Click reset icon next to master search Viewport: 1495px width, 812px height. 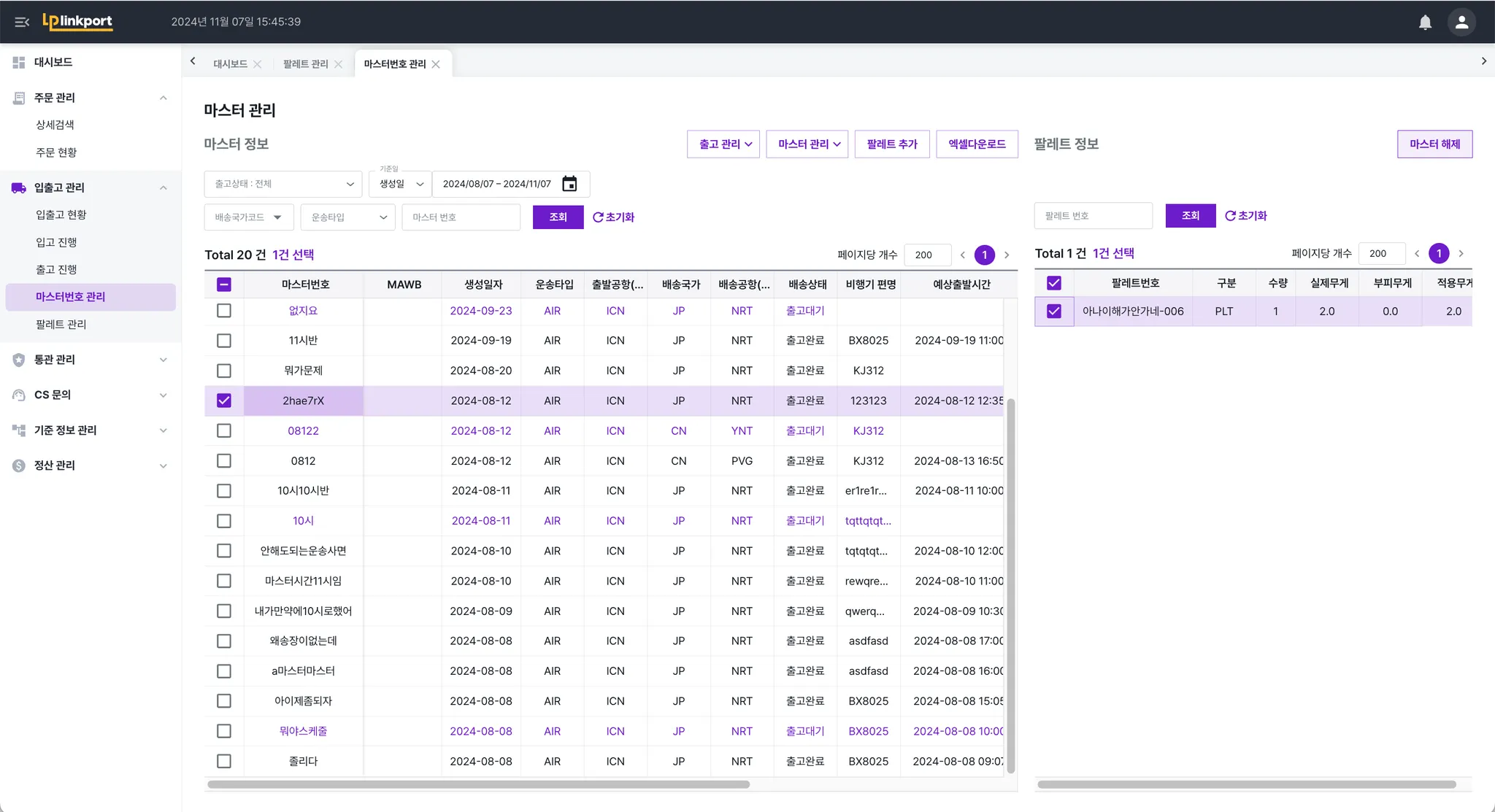coord(598,217)
